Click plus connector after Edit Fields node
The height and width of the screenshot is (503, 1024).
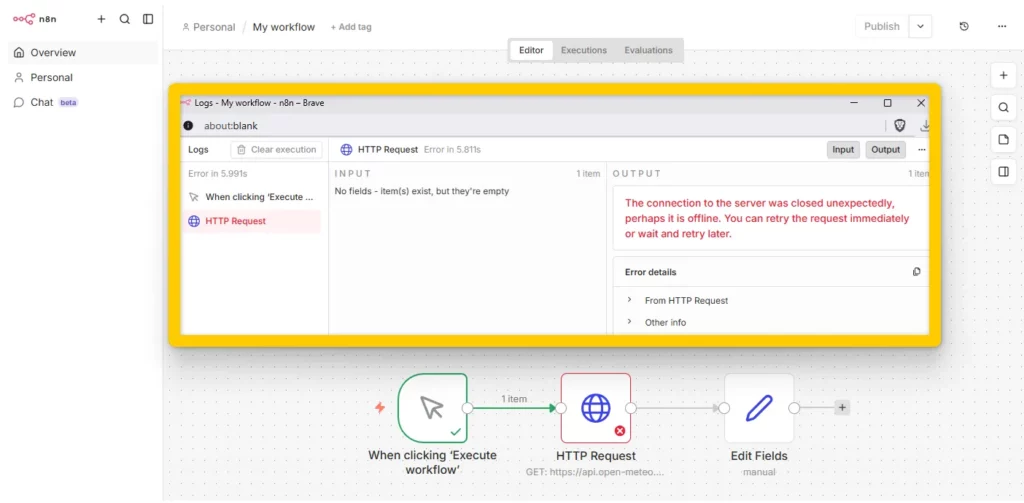pos(842,408)
